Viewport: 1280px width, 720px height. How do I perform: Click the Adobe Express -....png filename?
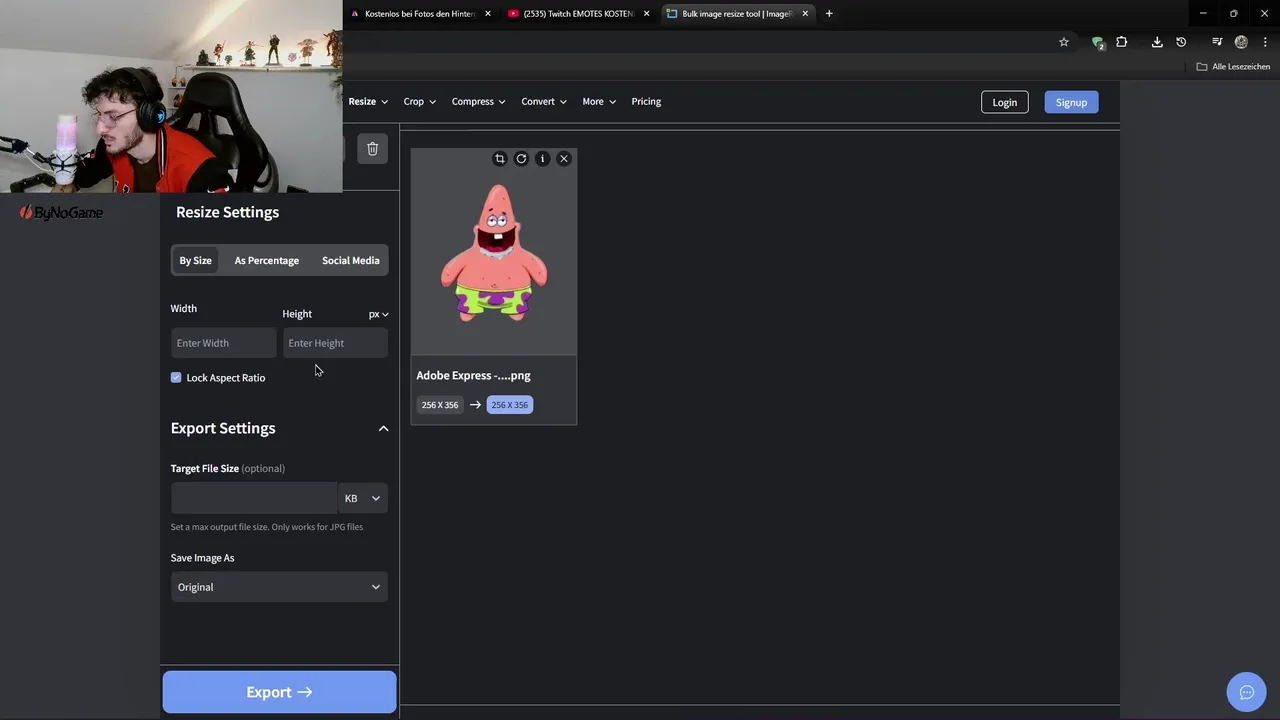click(474, 376)
